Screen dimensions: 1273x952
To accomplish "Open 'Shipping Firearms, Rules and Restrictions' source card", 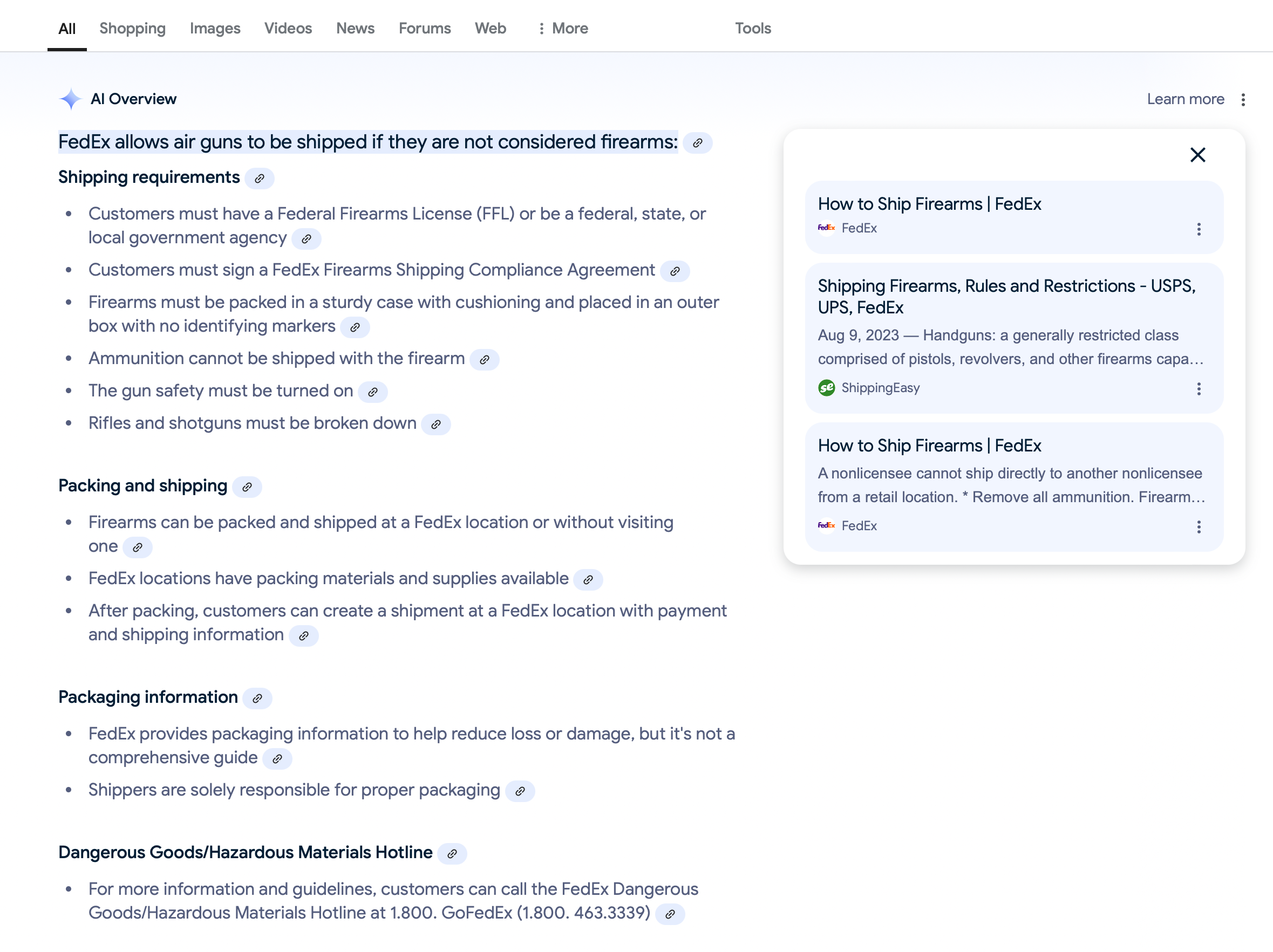I will coord(1014,338).
